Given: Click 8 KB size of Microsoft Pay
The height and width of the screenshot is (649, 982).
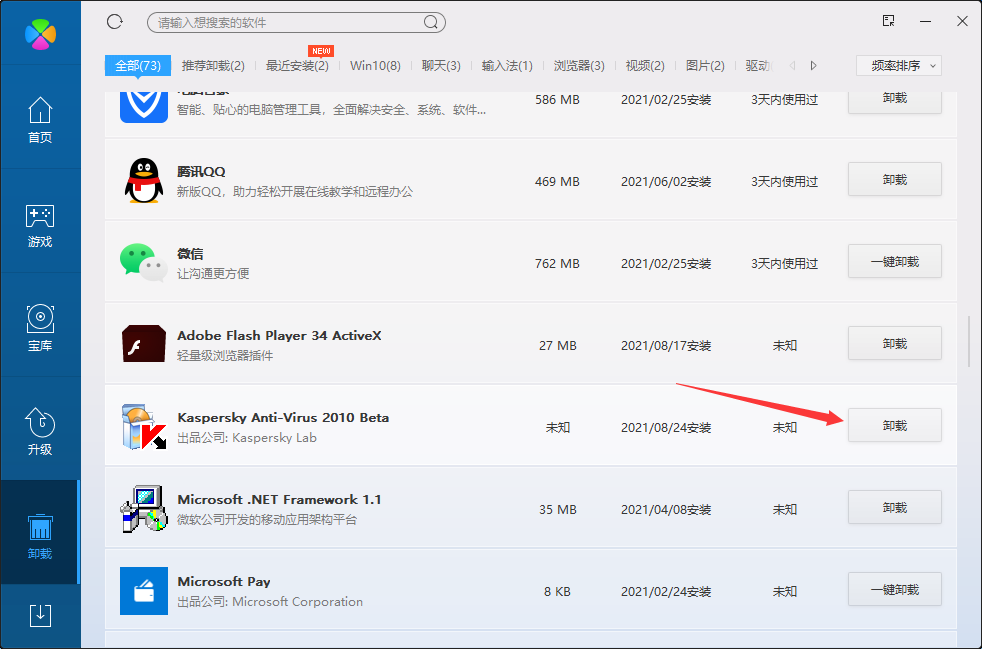Looking at the screenshot, I should 557,592.
